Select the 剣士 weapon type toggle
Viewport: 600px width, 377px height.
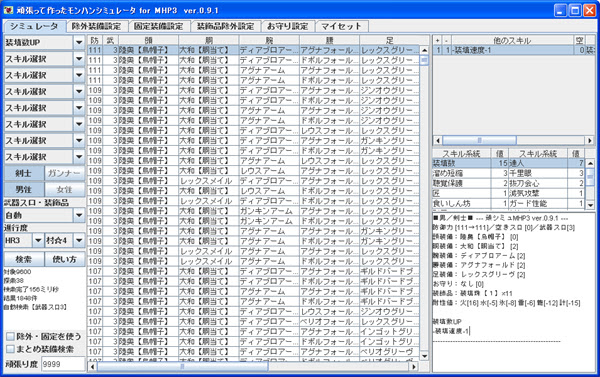(24, 173)
